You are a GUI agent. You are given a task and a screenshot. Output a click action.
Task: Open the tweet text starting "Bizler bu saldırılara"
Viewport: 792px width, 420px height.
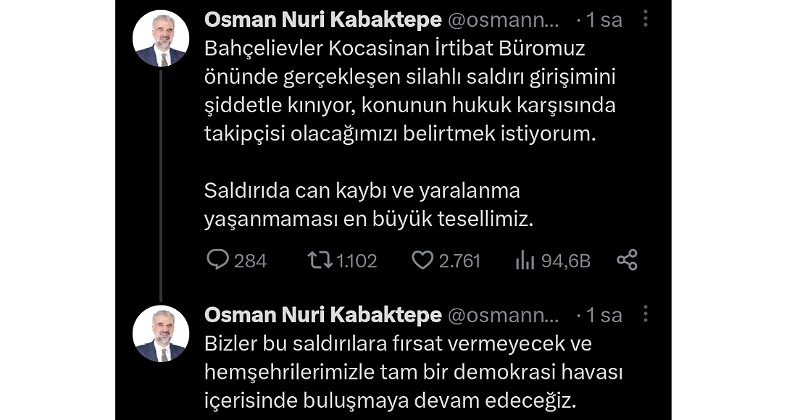point(400,374)
